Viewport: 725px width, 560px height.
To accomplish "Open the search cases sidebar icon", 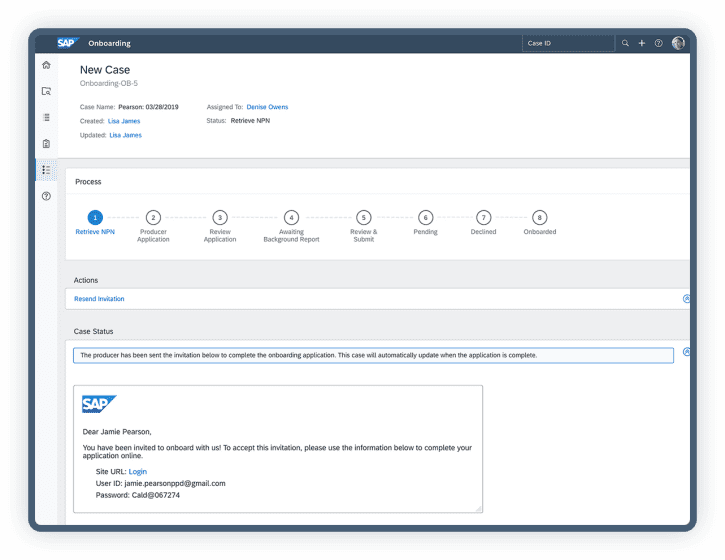I will pyautogui.click(x=46, y=91).
